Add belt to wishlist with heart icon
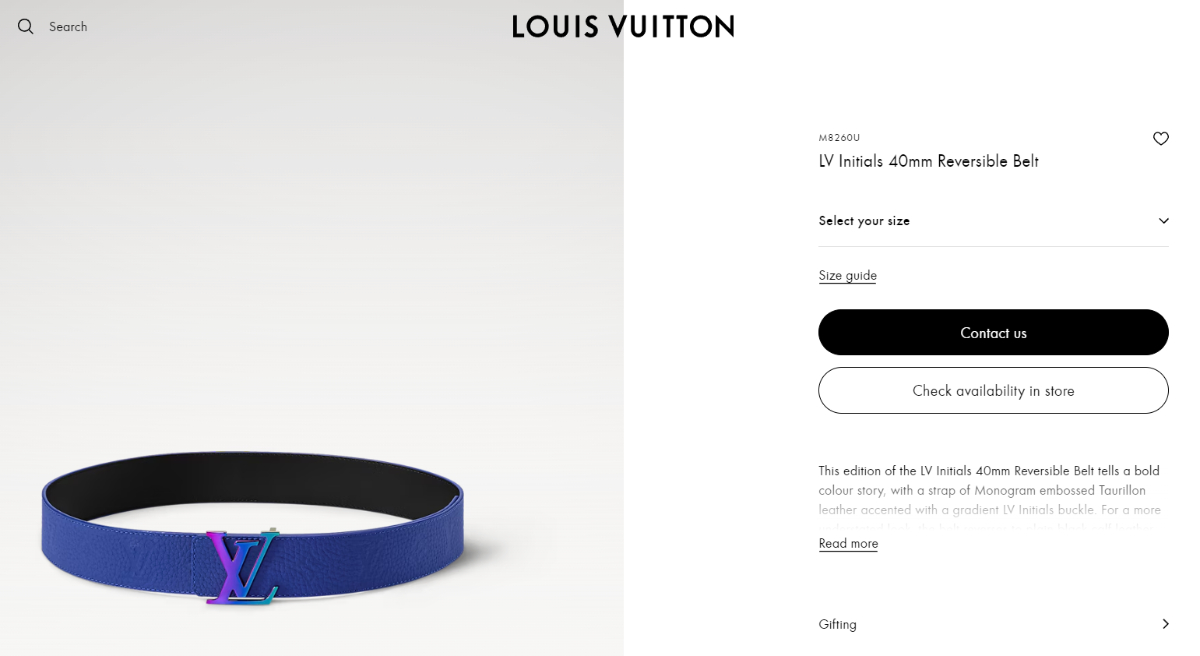The image size is (1200, 656). point(1160,139)
